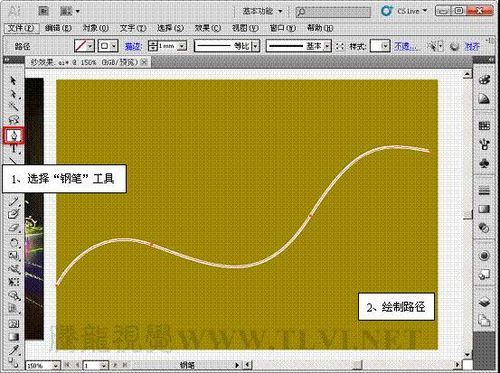Open the 基本功能 workspace switcher
The width and height of the screenshot is (500, 373).
(262, 11)
